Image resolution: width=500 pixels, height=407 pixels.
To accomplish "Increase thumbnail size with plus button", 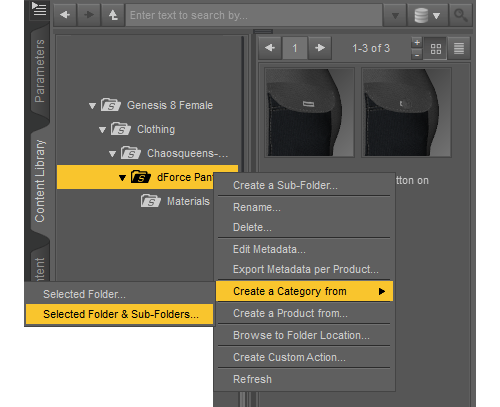I will 417,42.
